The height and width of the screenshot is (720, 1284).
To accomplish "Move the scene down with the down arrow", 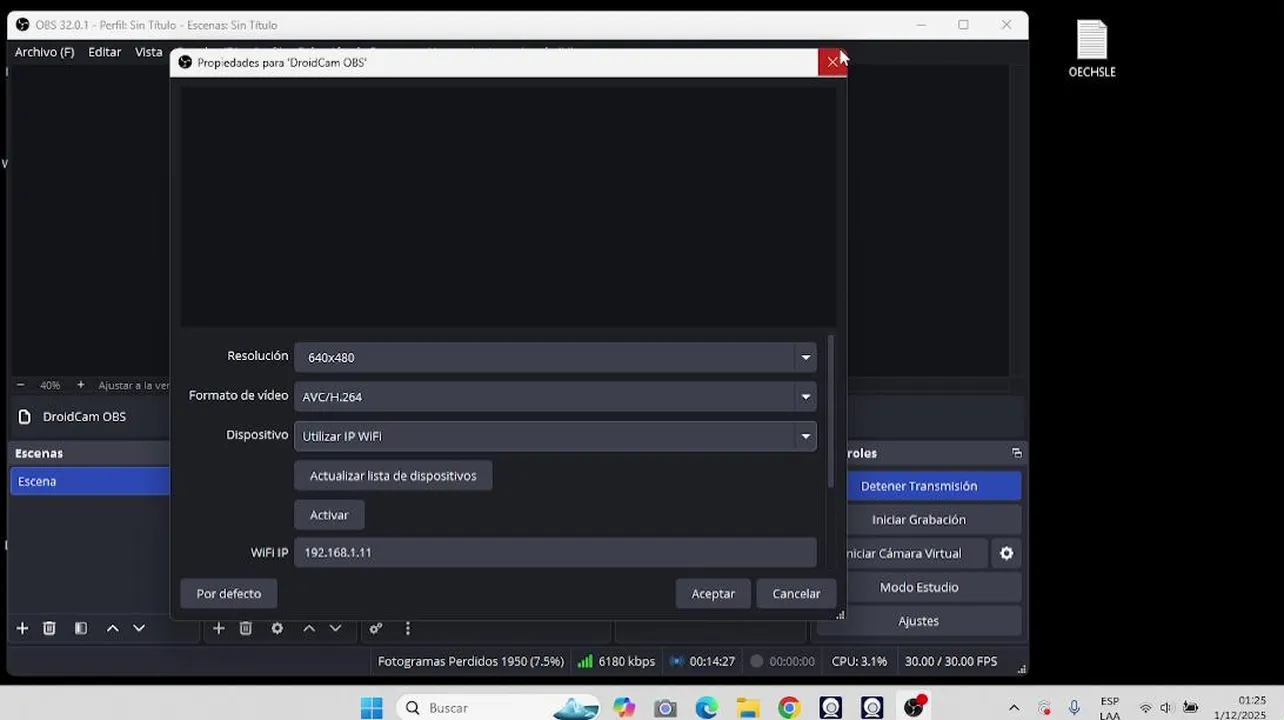I will (139, 628).
